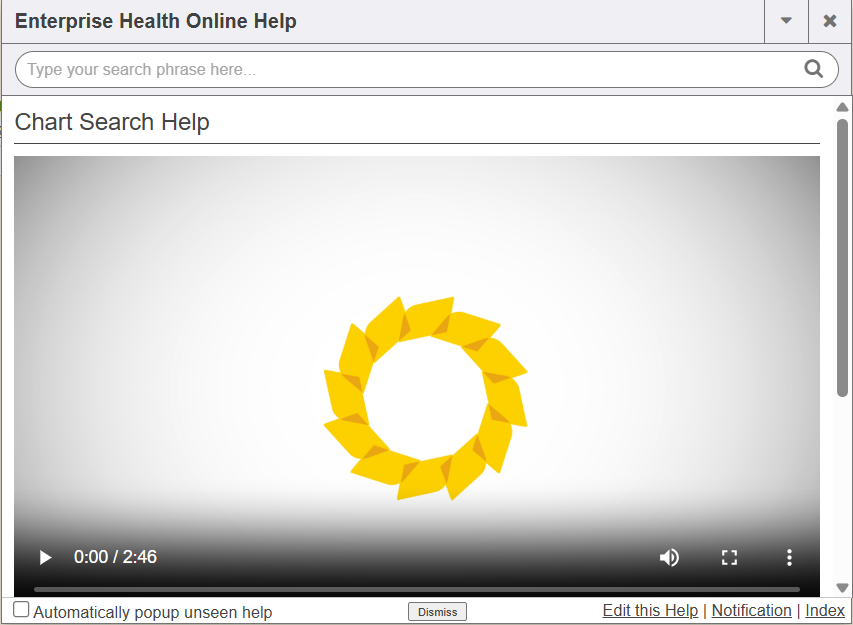The width and height of the screenshot is (853, 625).
Task: Click the Enterprise Health Online Help title
Action: [156, 21]
